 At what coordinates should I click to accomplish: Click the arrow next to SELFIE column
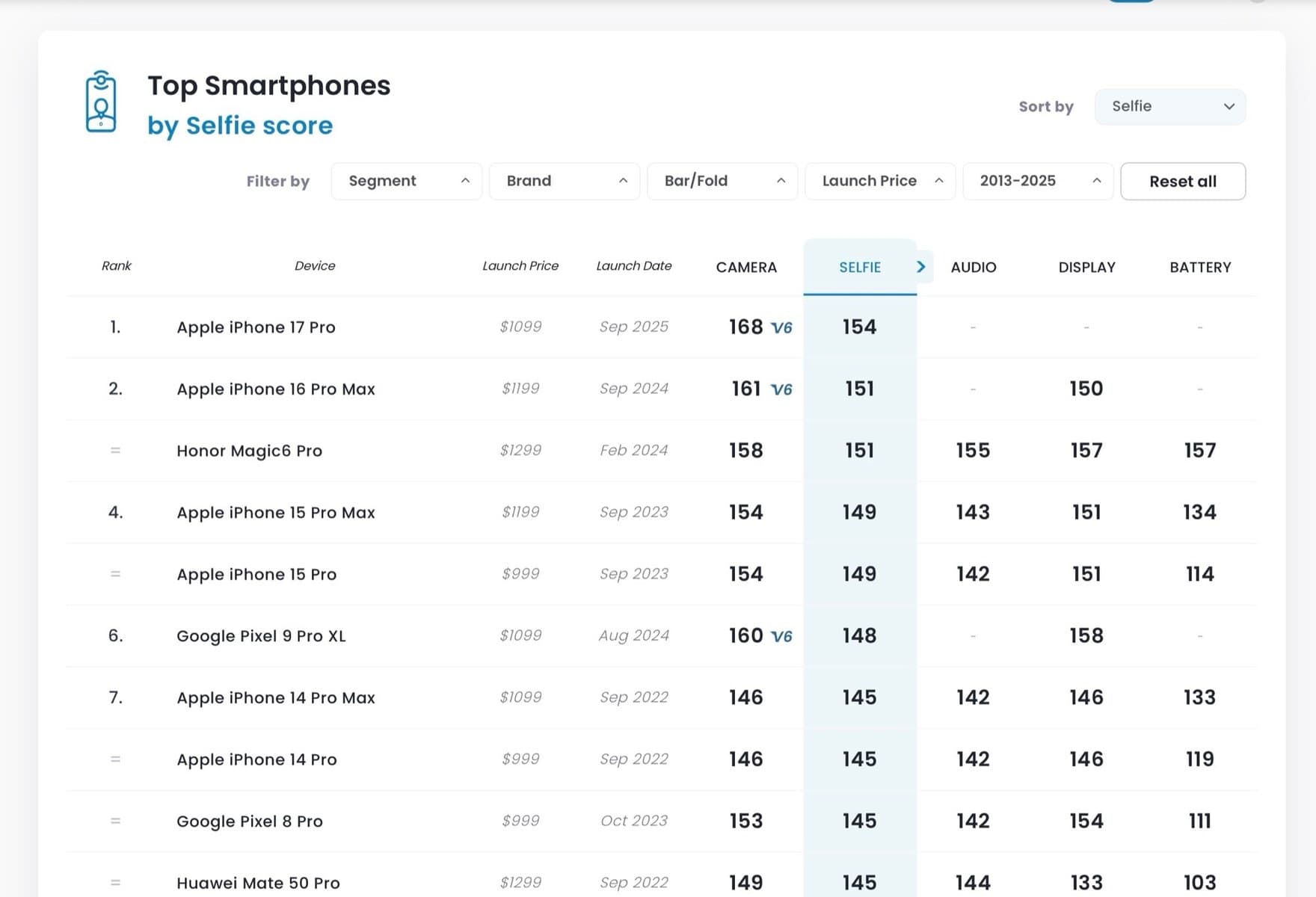(x=921, y=267)
